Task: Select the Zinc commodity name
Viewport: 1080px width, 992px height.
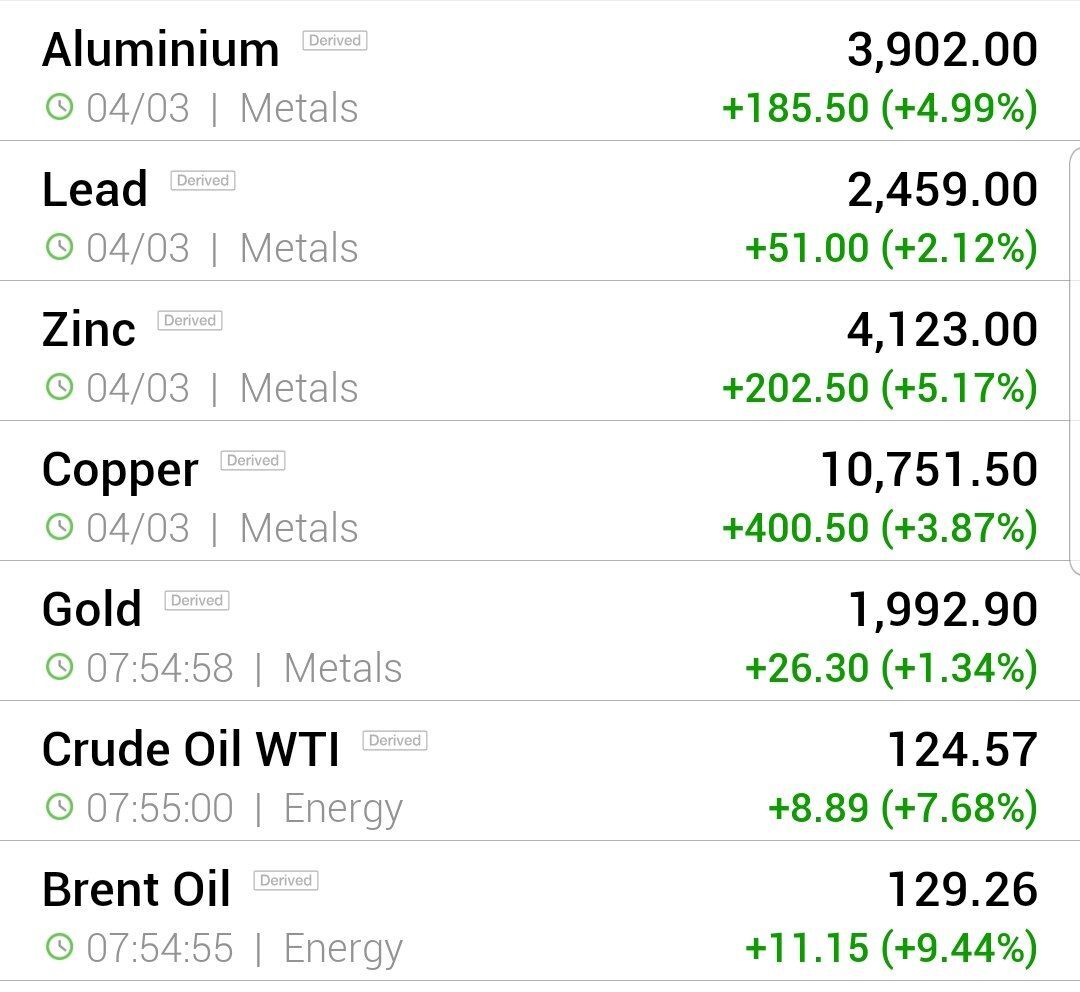Action: (x=88, y=329)
